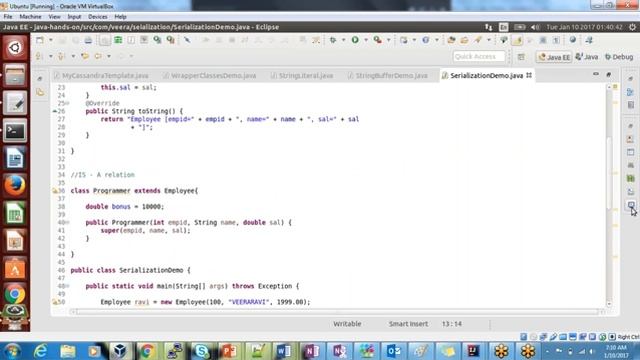Launch the Terminal from the Ubuntu dock
Image resolution: width=640 pixels, height=360 pixels.
pos(15,131)
